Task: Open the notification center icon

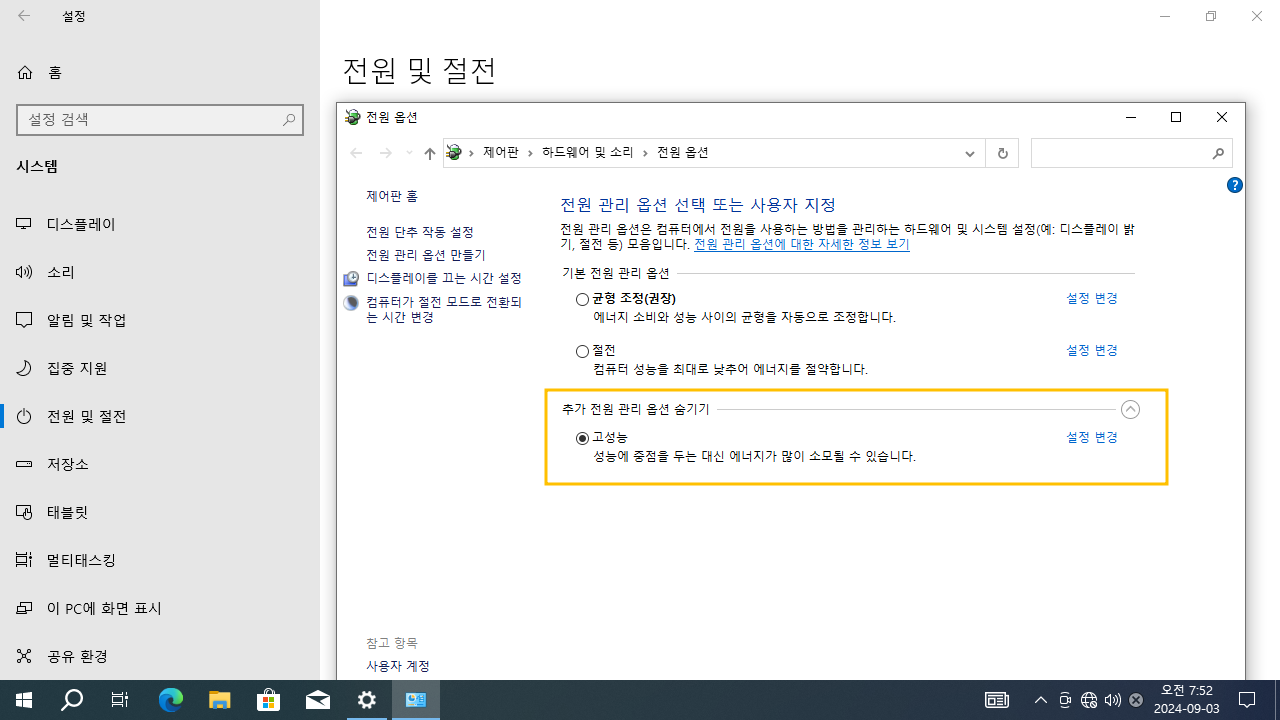Action: click(1247, 700)
